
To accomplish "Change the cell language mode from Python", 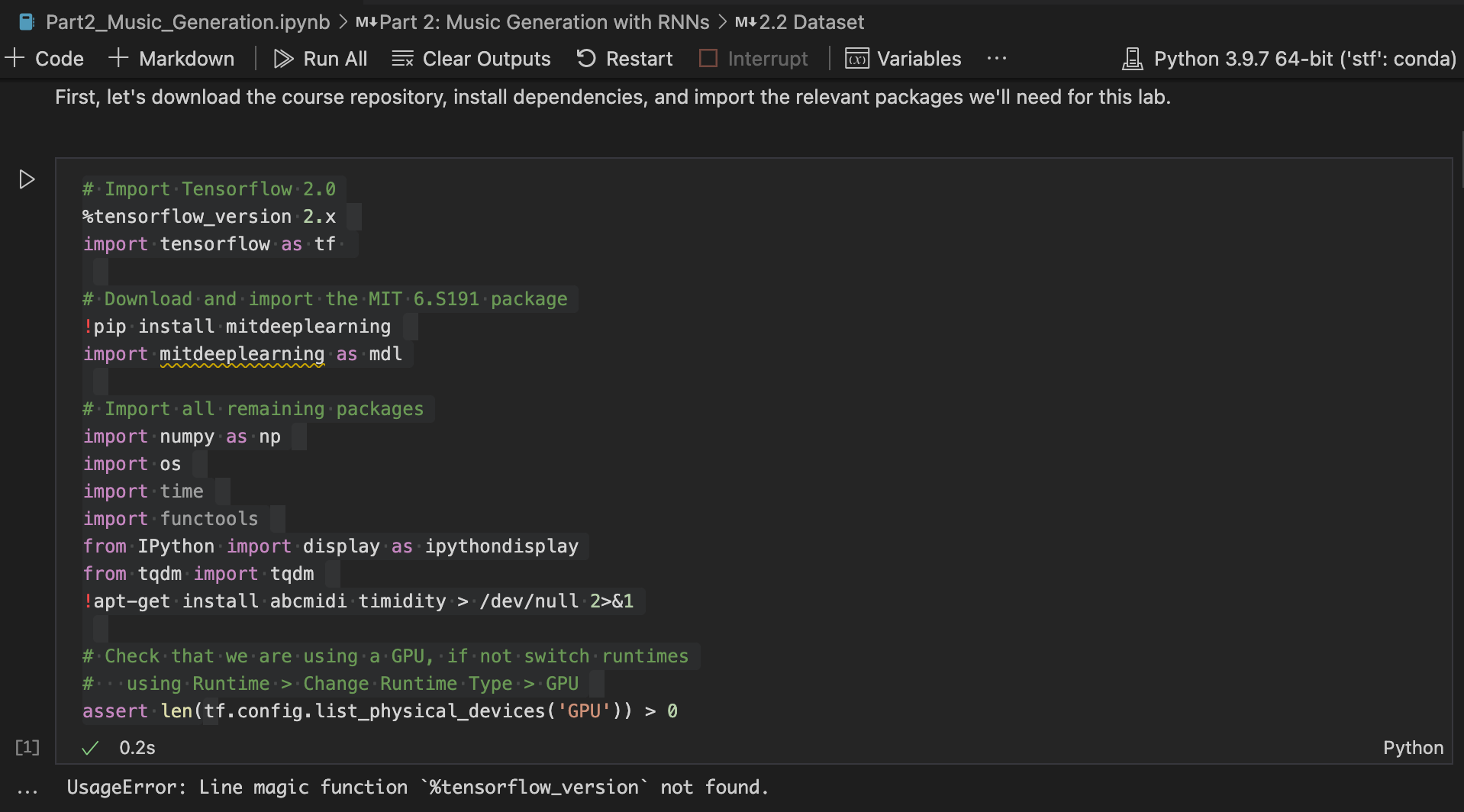I will click(1413, 748).
